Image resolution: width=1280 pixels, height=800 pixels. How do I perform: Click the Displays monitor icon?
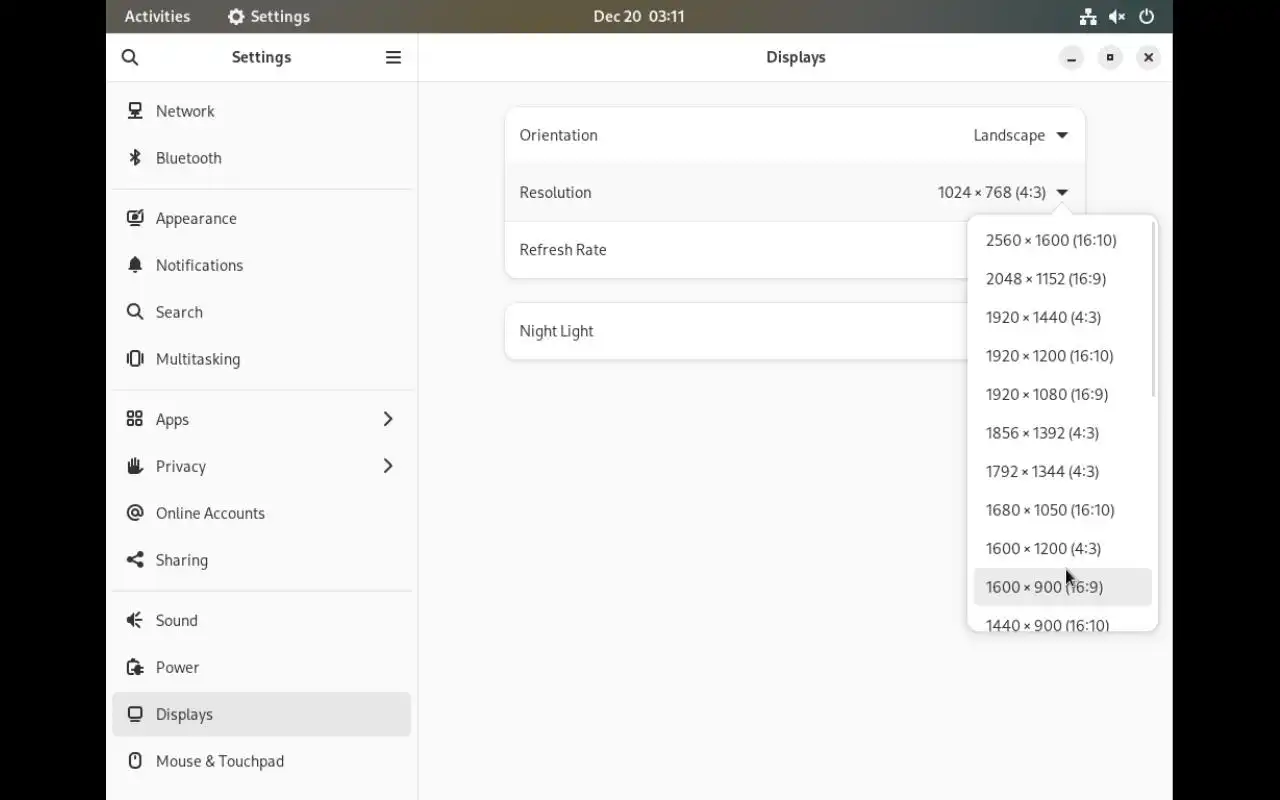(135, 714)
